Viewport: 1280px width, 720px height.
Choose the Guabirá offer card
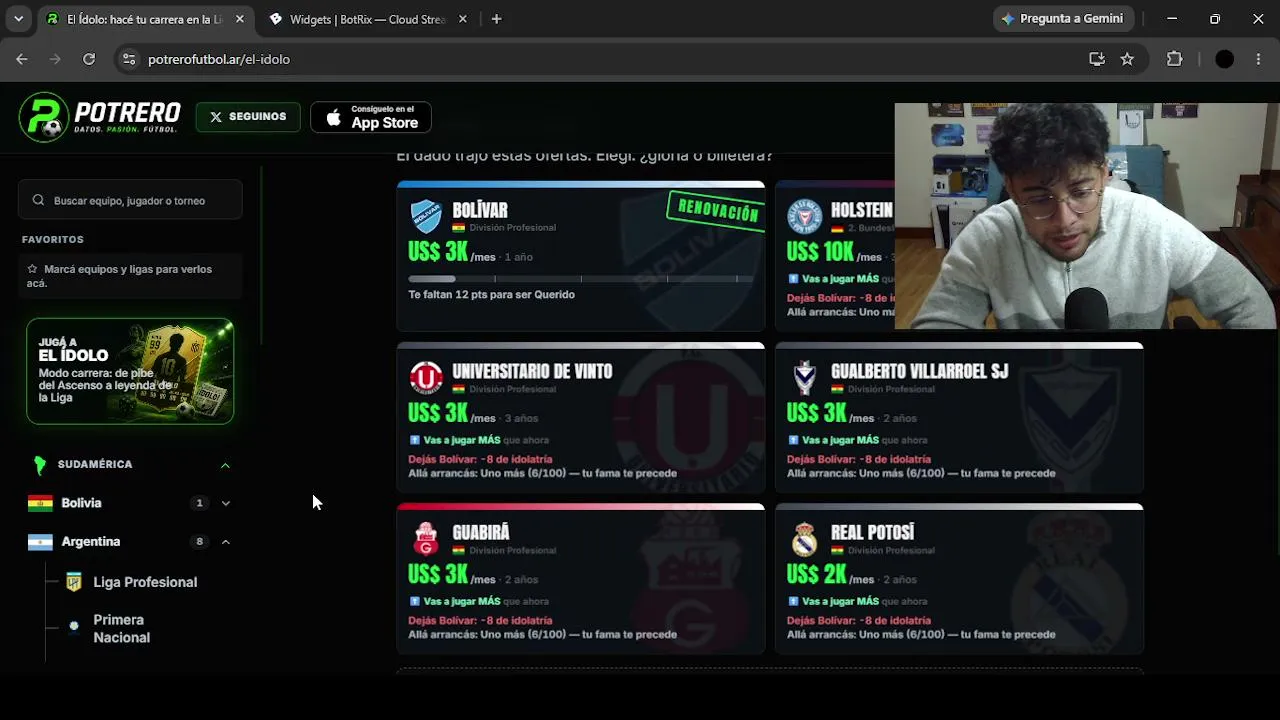tap(580, 579)
